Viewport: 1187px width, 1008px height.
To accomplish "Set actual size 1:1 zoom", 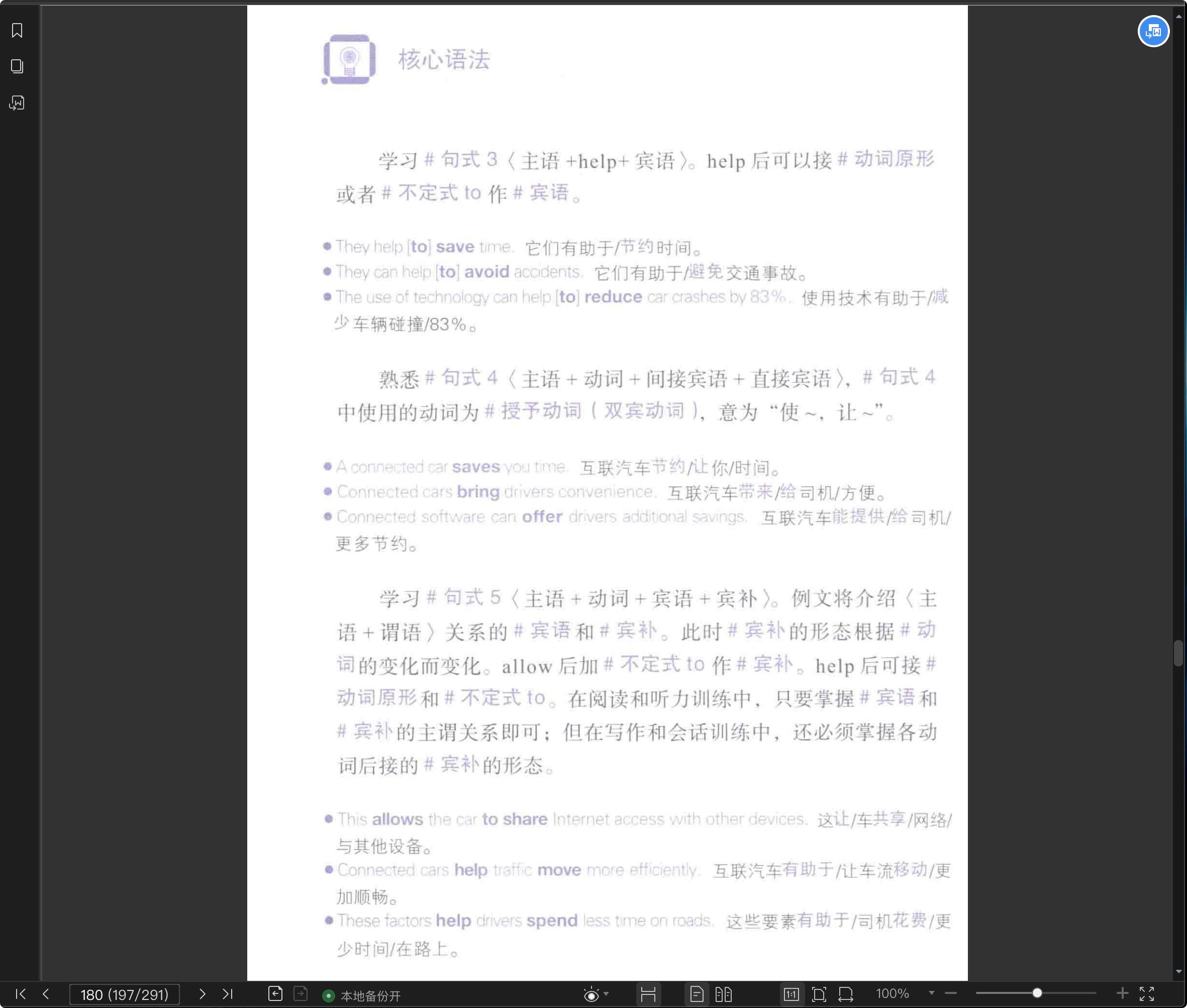I will click(x=791, y=994).
